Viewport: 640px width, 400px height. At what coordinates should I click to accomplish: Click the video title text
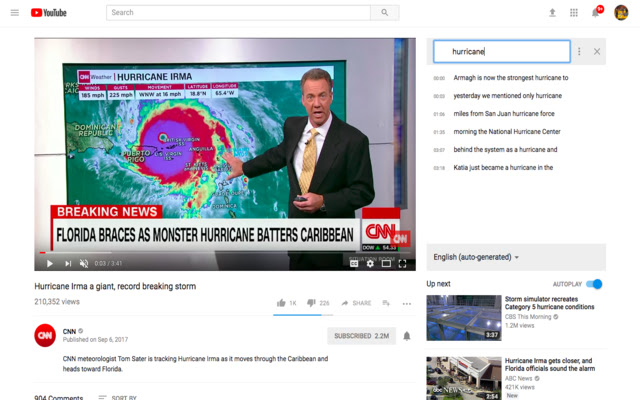(115, 286)
